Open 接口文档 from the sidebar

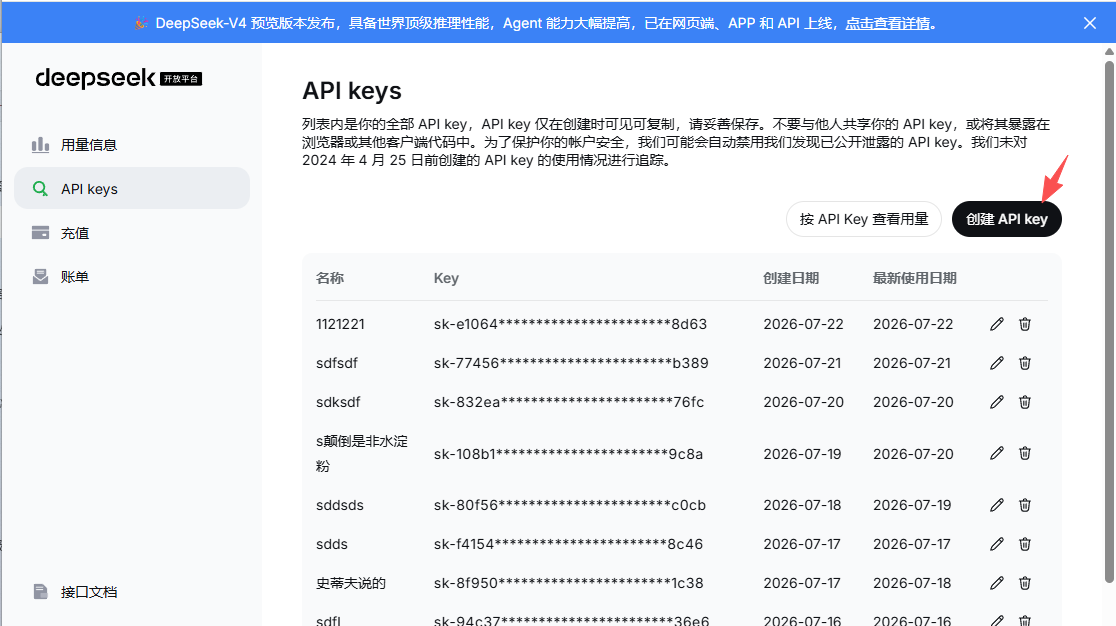point(132,592)
